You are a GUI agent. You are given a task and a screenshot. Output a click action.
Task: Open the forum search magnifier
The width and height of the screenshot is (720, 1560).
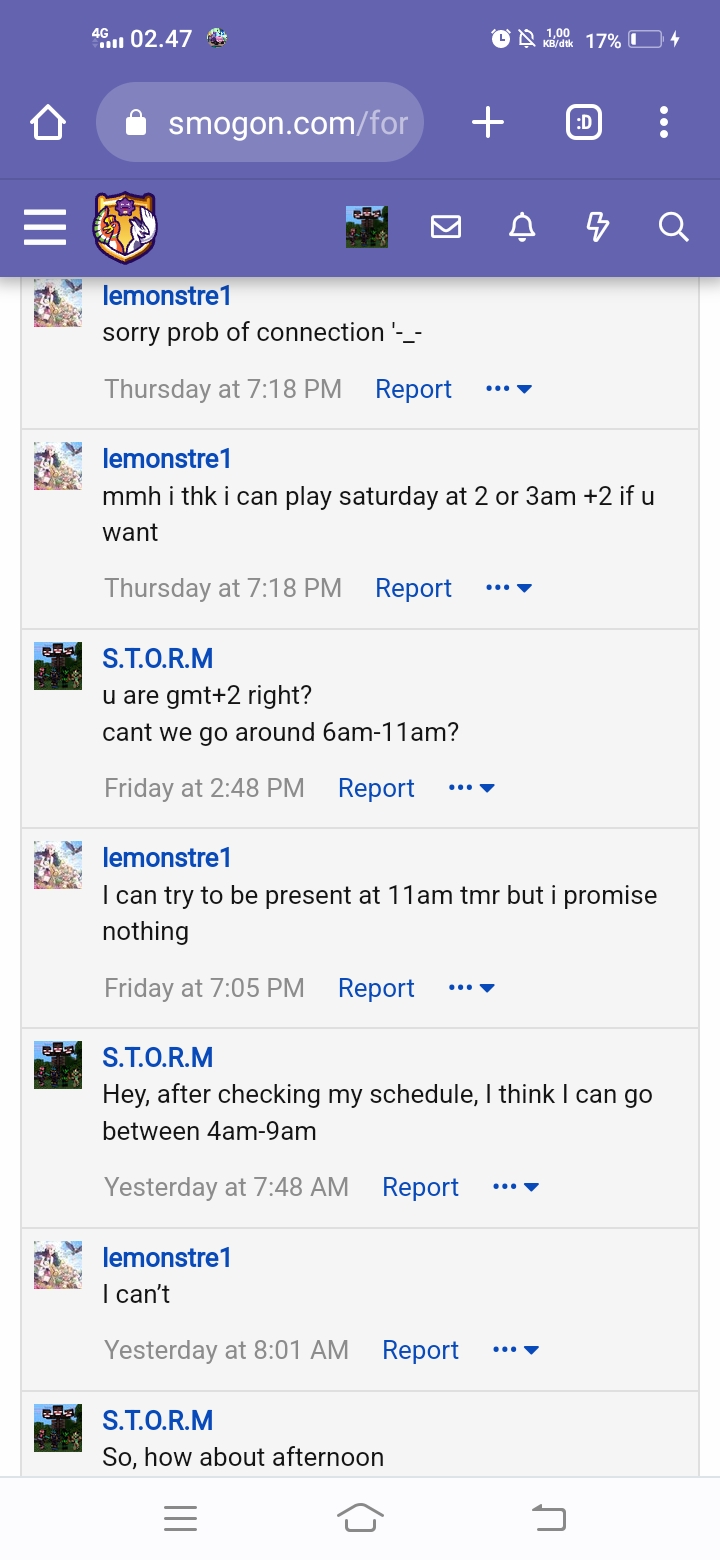coord(673,228)
